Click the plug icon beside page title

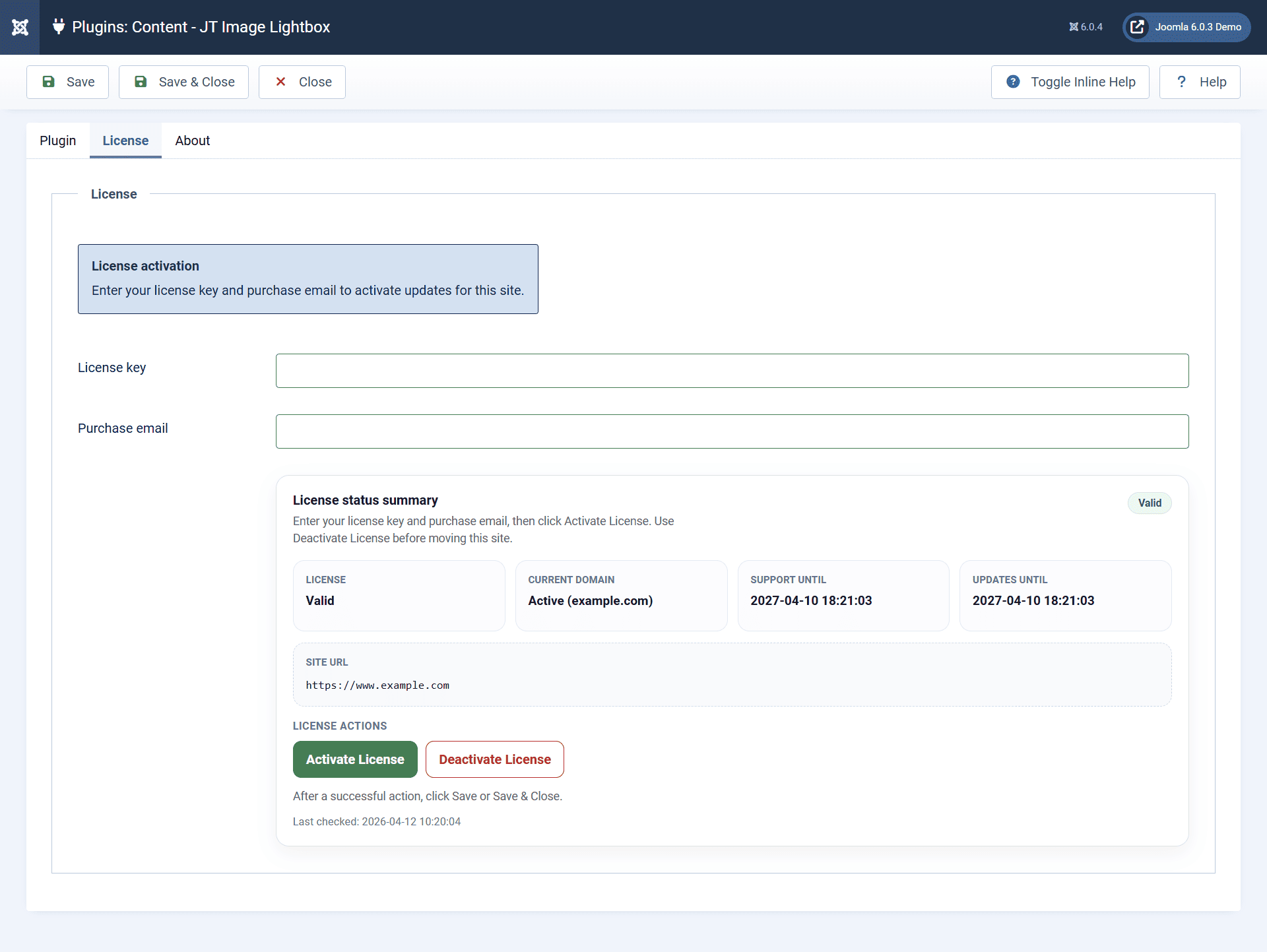[x=59, y=26]
